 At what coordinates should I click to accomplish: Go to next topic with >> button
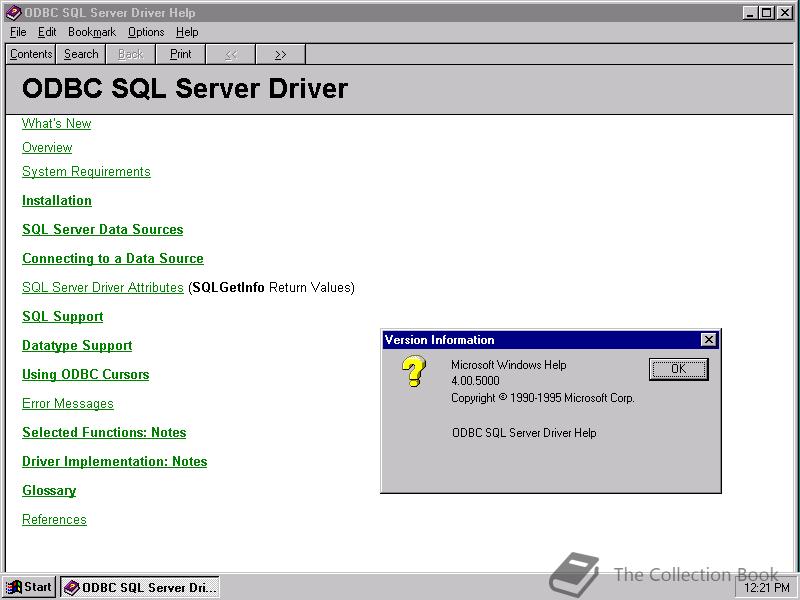pos(281,54)
